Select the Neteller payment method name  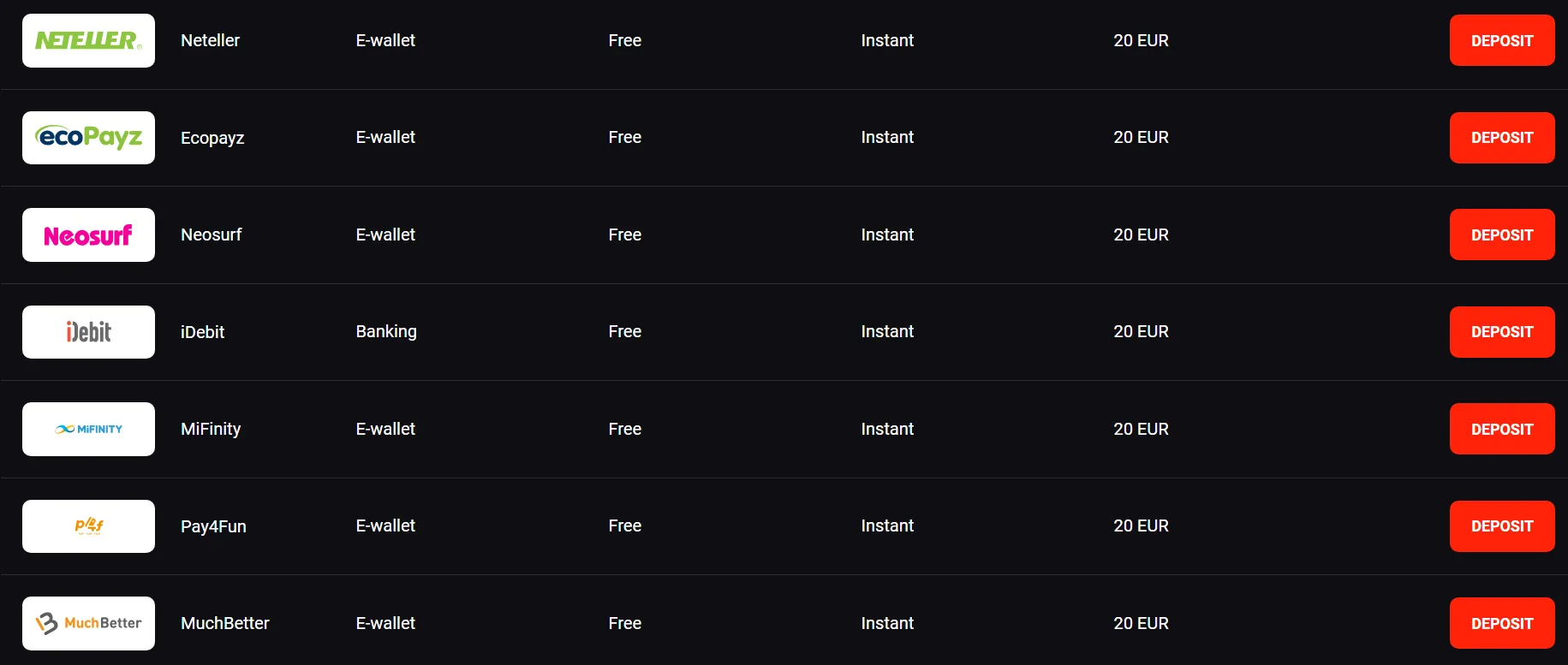[210, 40]
